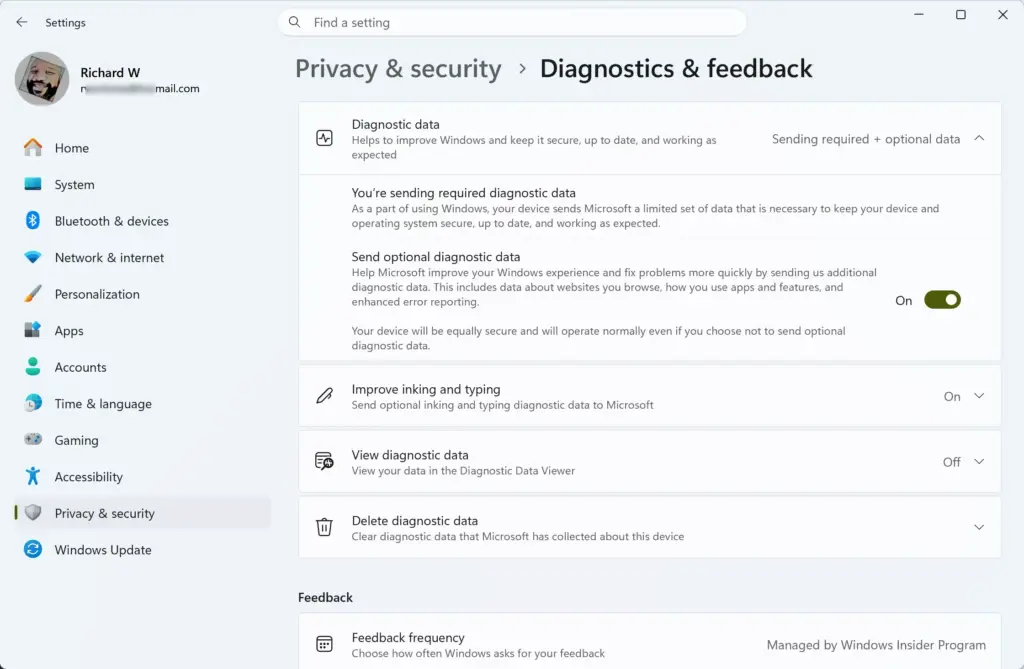This screenshot has width=1024, height=669.
Task: Click the Apps icon in sidebar
Action: tap(33, 331)
